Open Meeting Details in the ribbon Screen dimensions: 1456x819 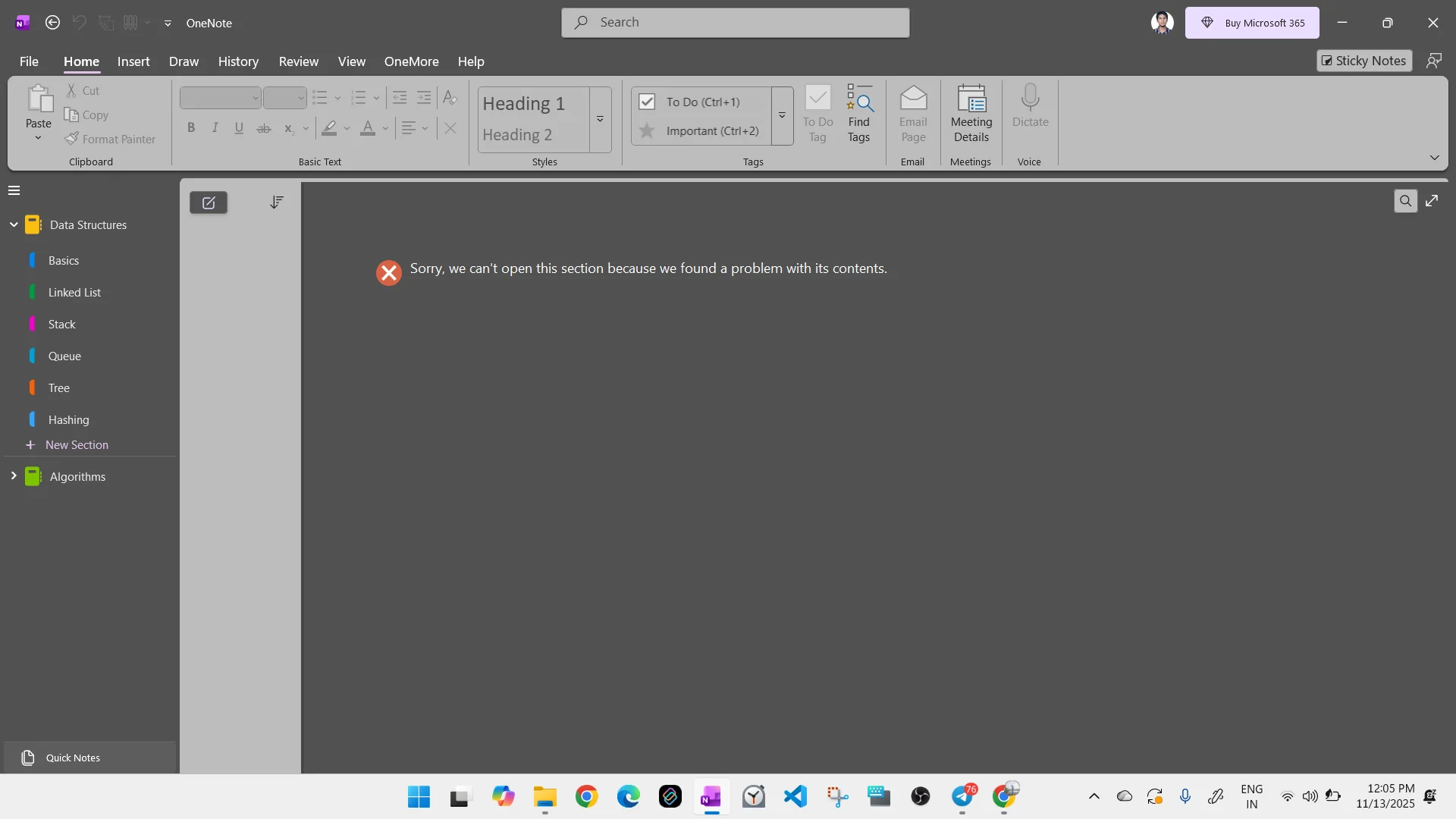[971, 114]
